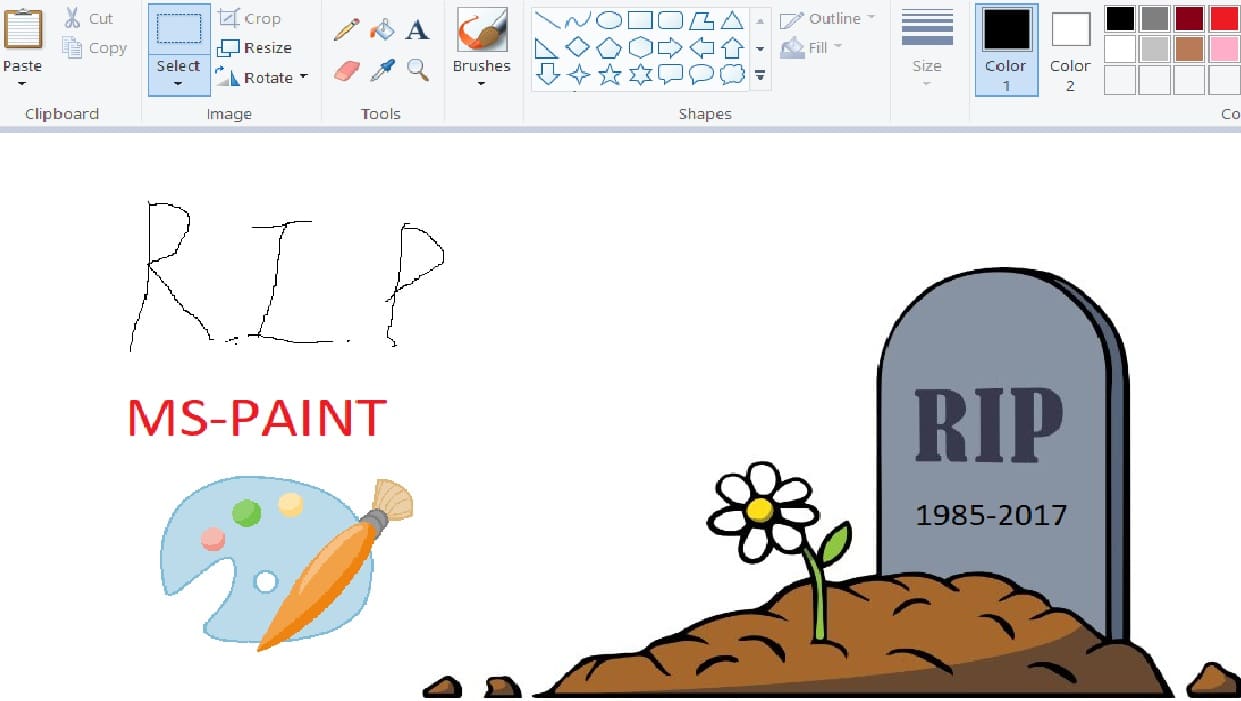Select the Text tool
Image resolution: width=1241 pixels, height=701 pixels.
coord(418,29)
